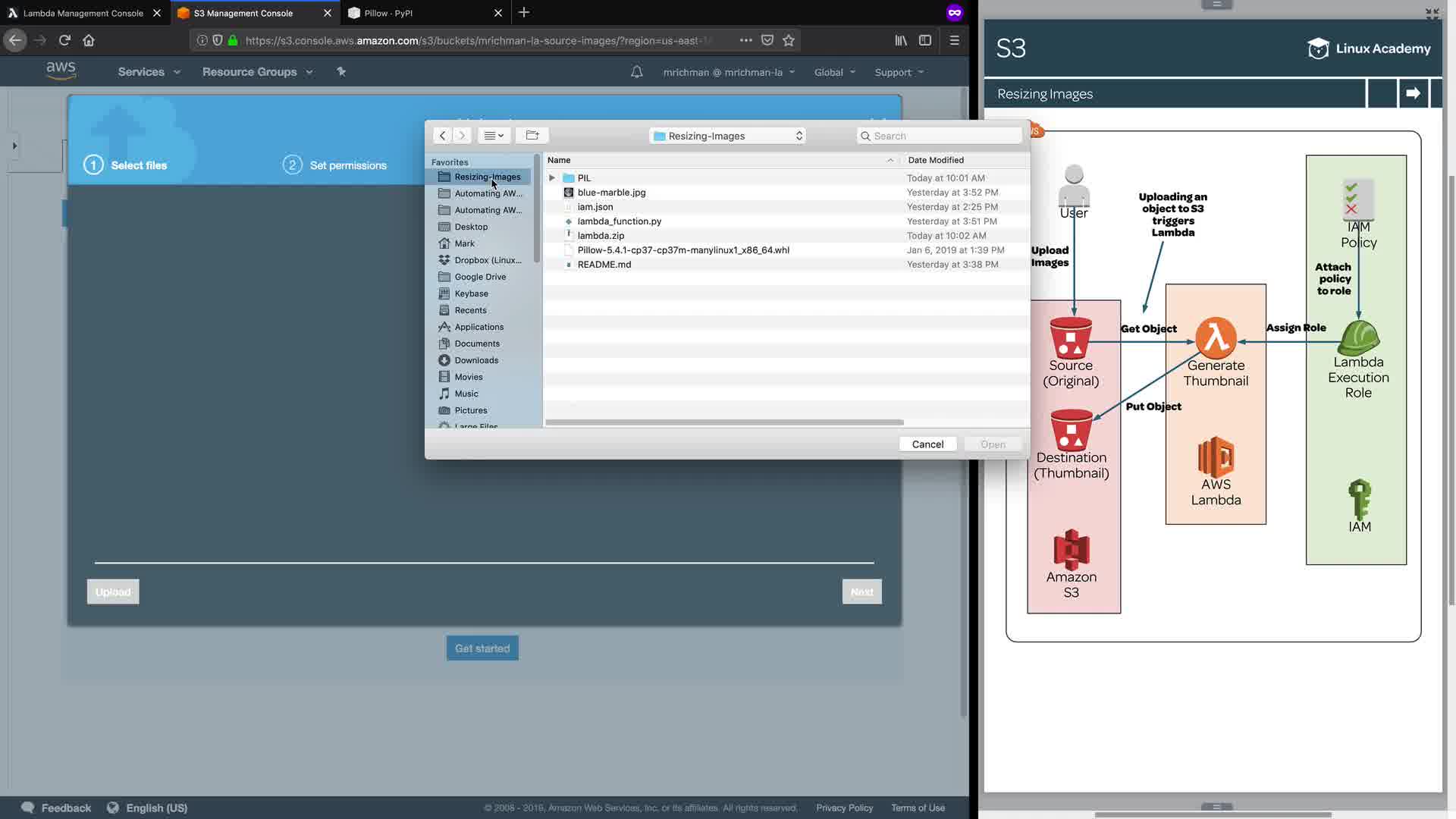Reload the current browser page
Screen dimensions: 1456x819
64,40
